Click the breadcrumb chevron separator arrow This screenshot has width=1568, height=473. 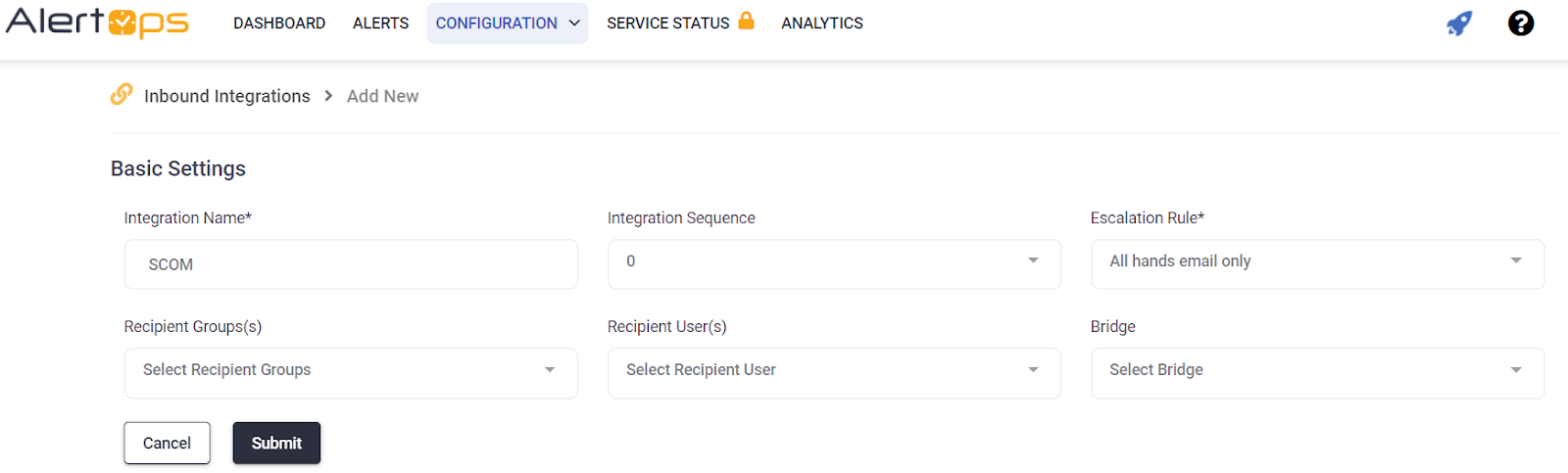coord(328,96)
